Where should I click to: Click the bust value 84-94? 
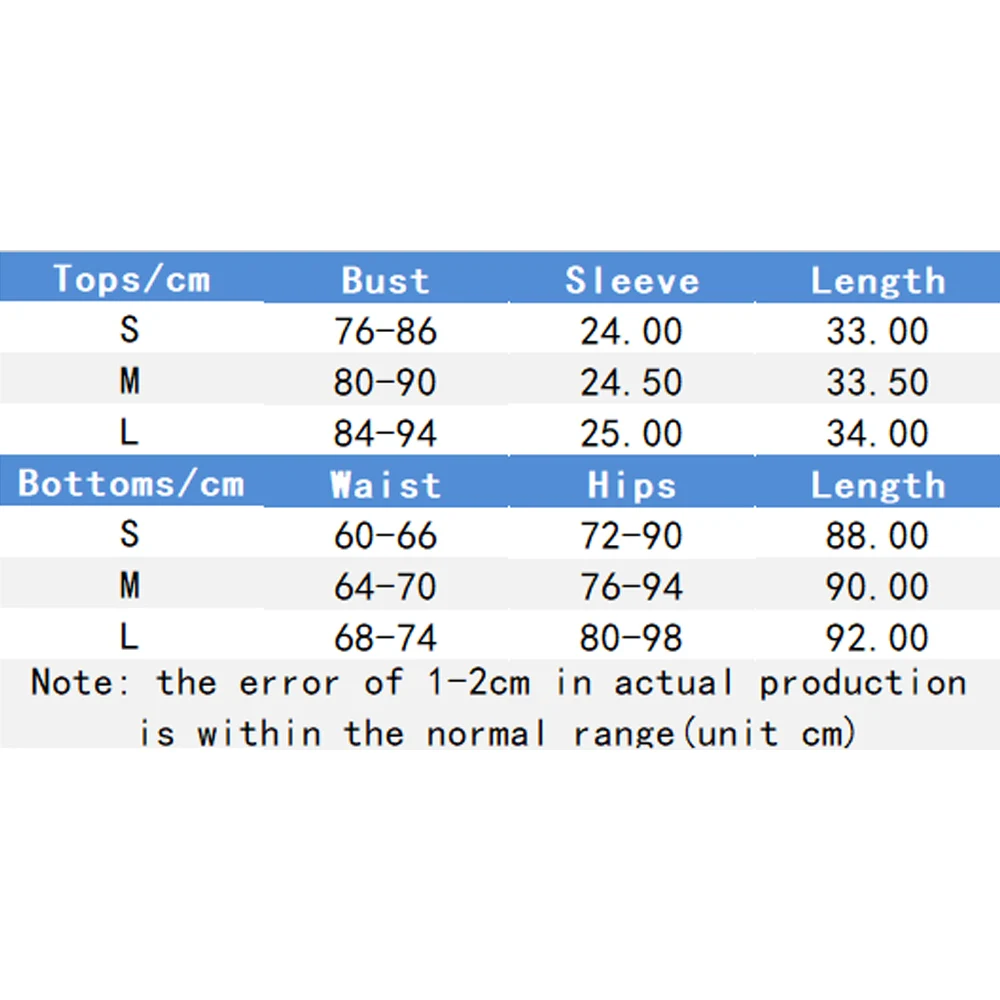[x=385, y=433]
